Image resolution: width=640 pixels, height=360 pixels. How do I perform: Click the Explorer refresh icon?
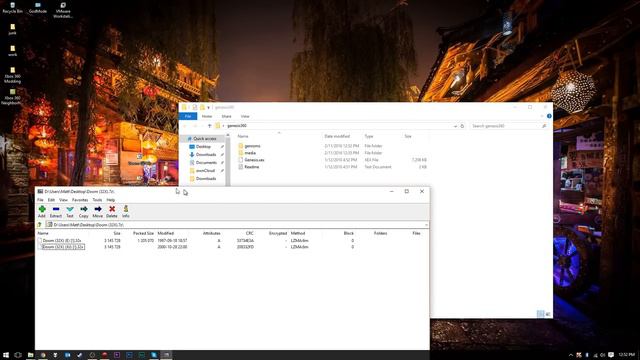(462, 126)
